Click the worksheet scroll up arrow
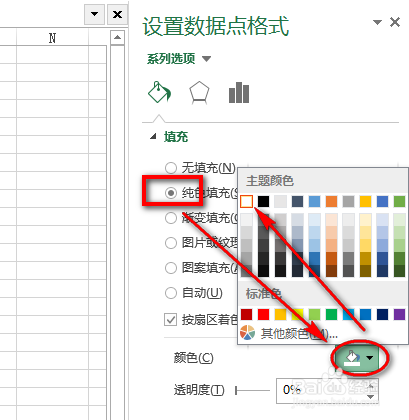The width and height of the screenshot is (409, 420). point(117,37)
